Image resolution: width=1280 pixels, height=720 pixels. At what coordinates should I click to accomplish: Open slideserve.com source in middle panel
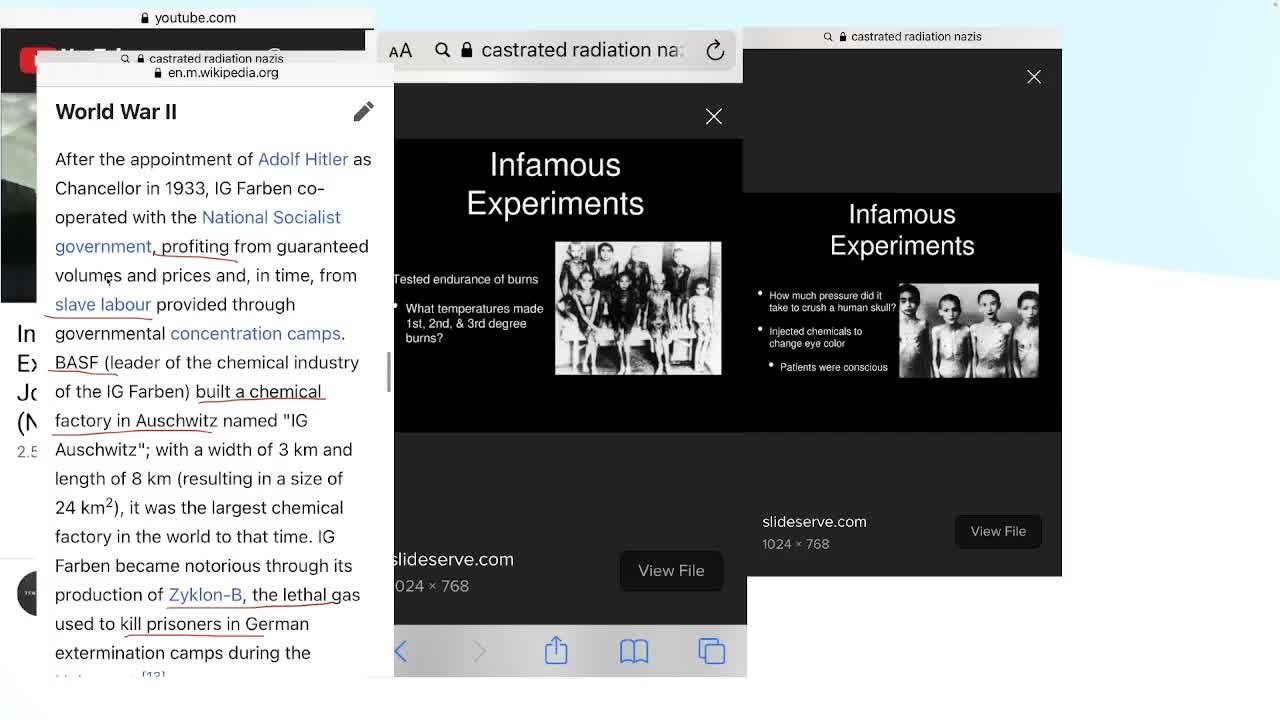(x=453, y=560)
